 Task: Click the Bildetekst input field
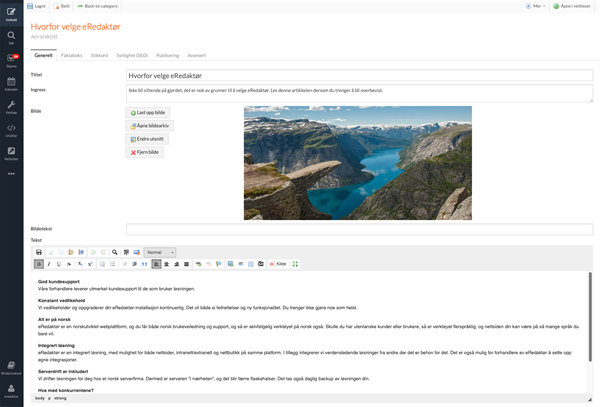click(x=359, y=229)
